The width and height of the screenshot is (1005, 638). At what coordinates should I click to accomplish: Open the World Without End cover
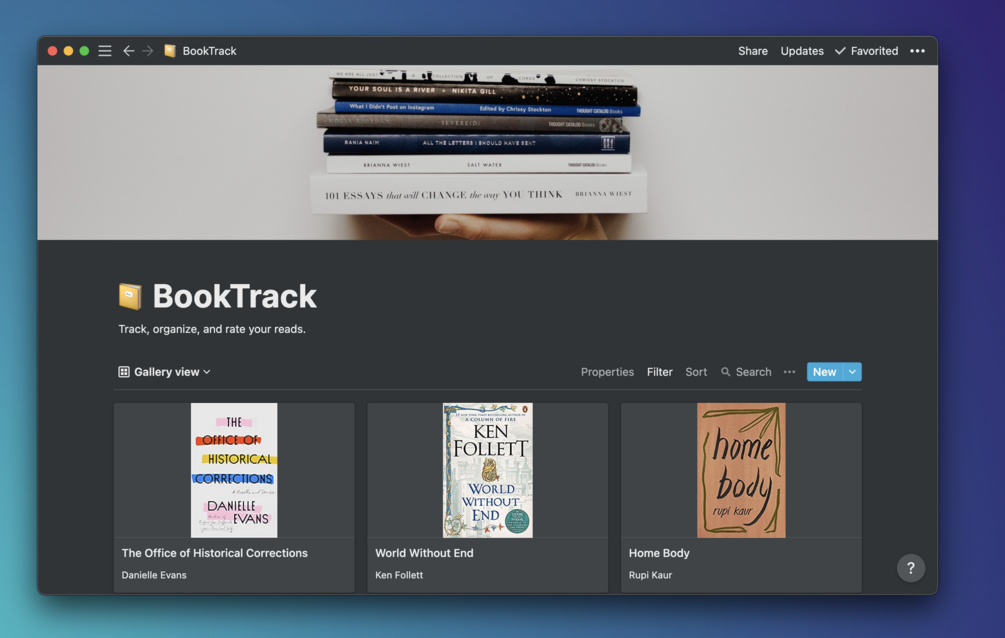tap(488, 470)
